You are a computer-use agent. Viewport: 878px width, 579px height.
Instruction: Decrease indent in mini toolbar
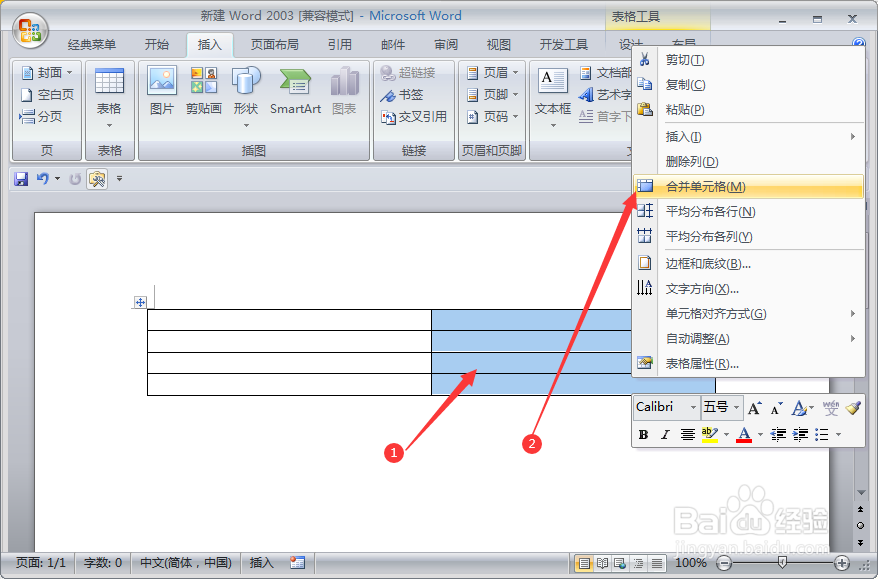tap(778, 435)
